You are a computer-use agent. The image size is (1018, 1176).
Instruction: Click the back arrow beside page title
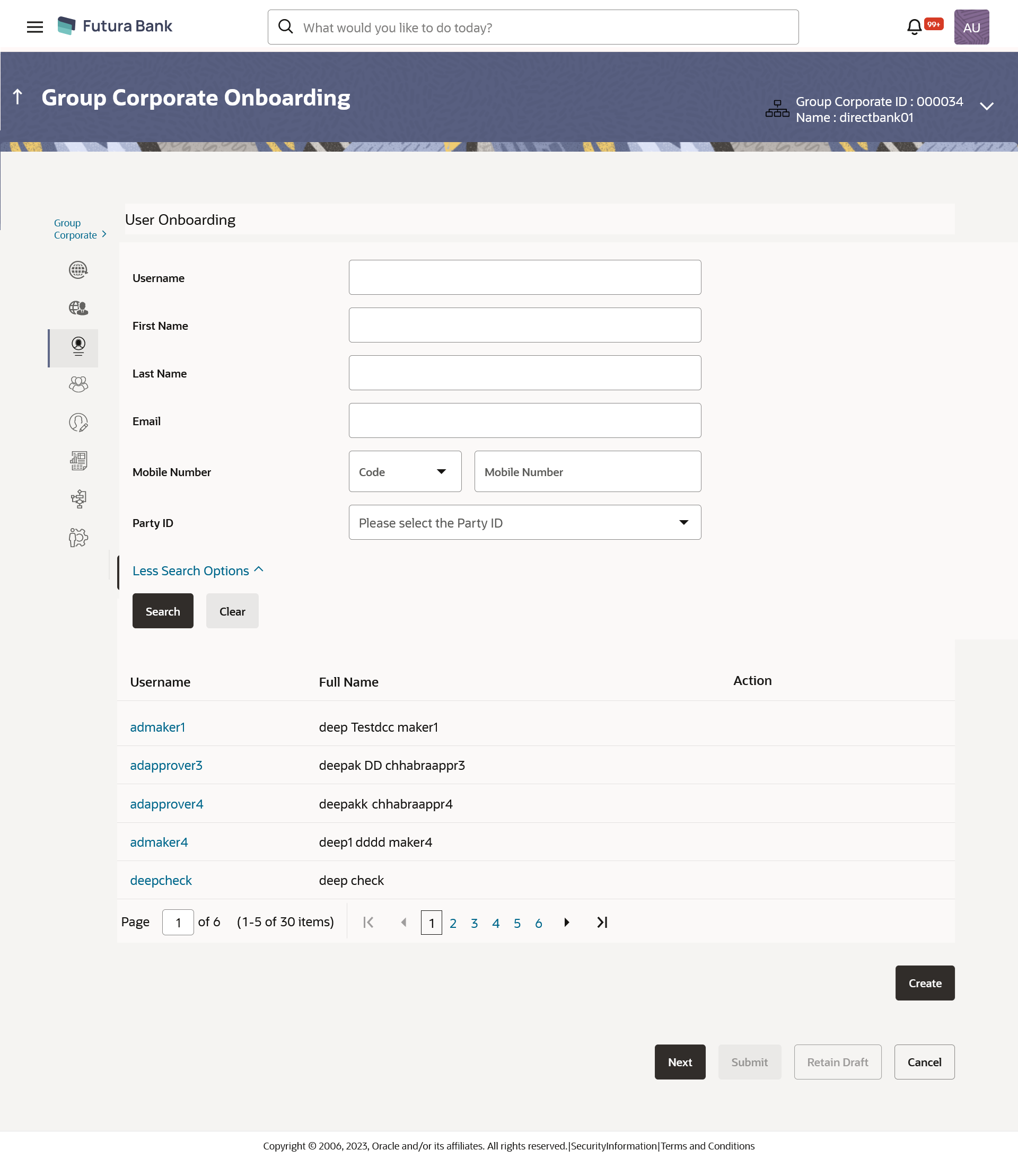[x=17, y=97]
